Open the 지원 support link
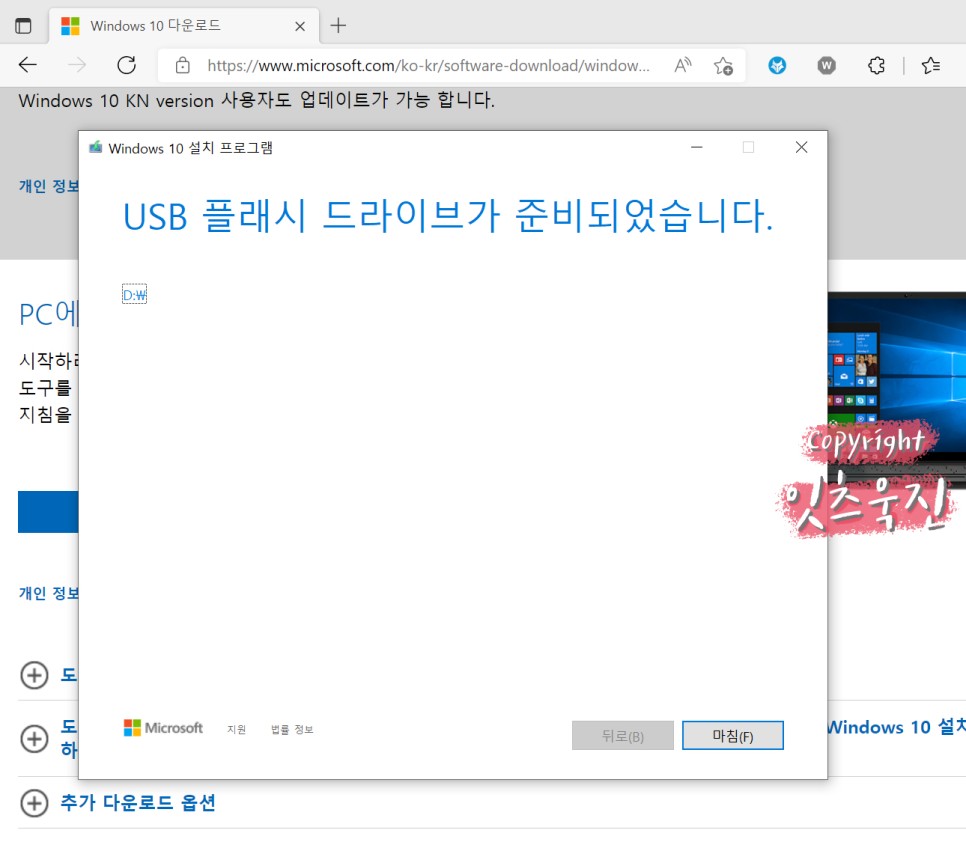The width and height of the screenshot is (966, 845). (x=237, y=729)
